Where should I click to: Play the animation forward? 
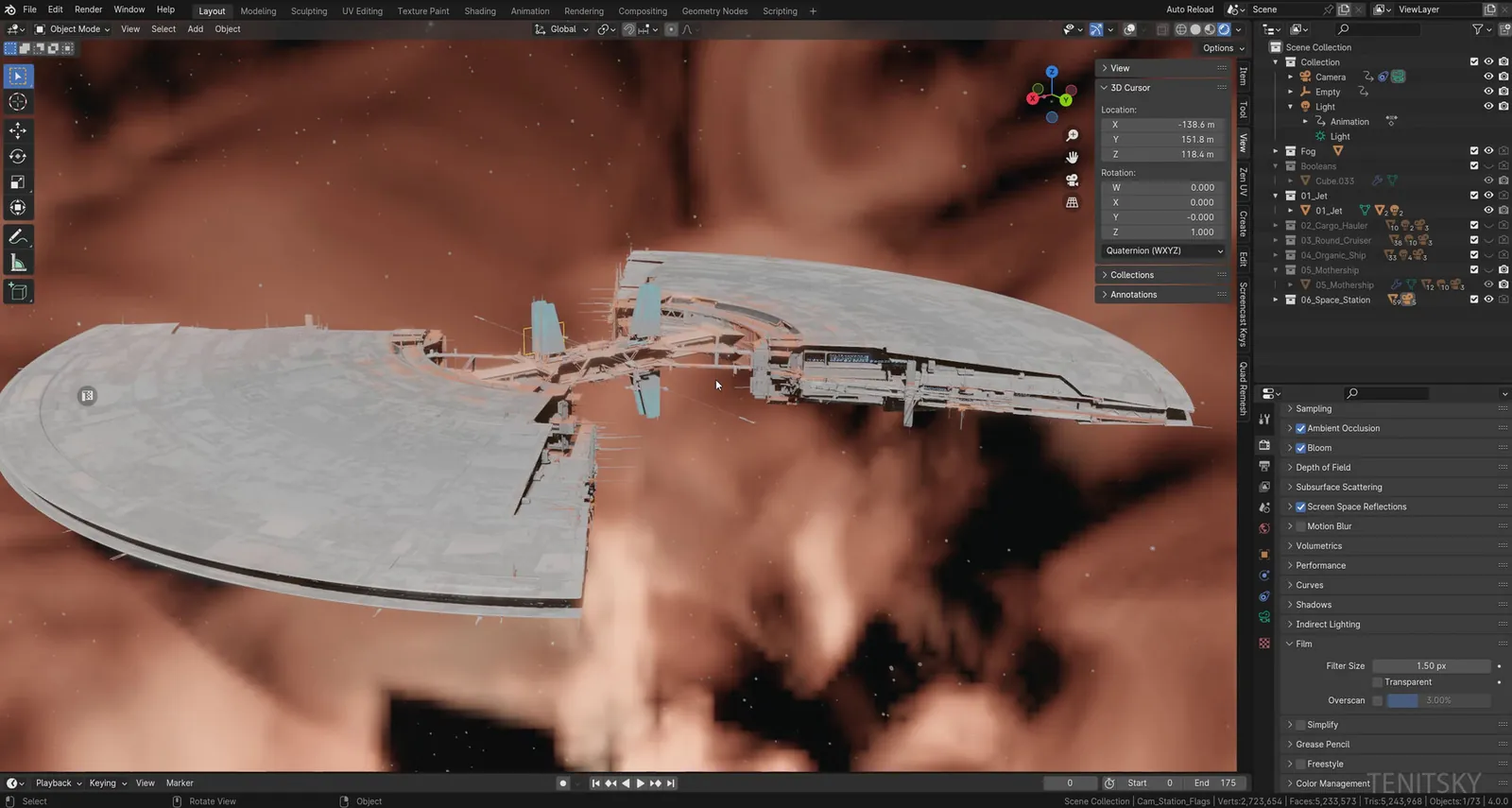click(x=640, y=782)
